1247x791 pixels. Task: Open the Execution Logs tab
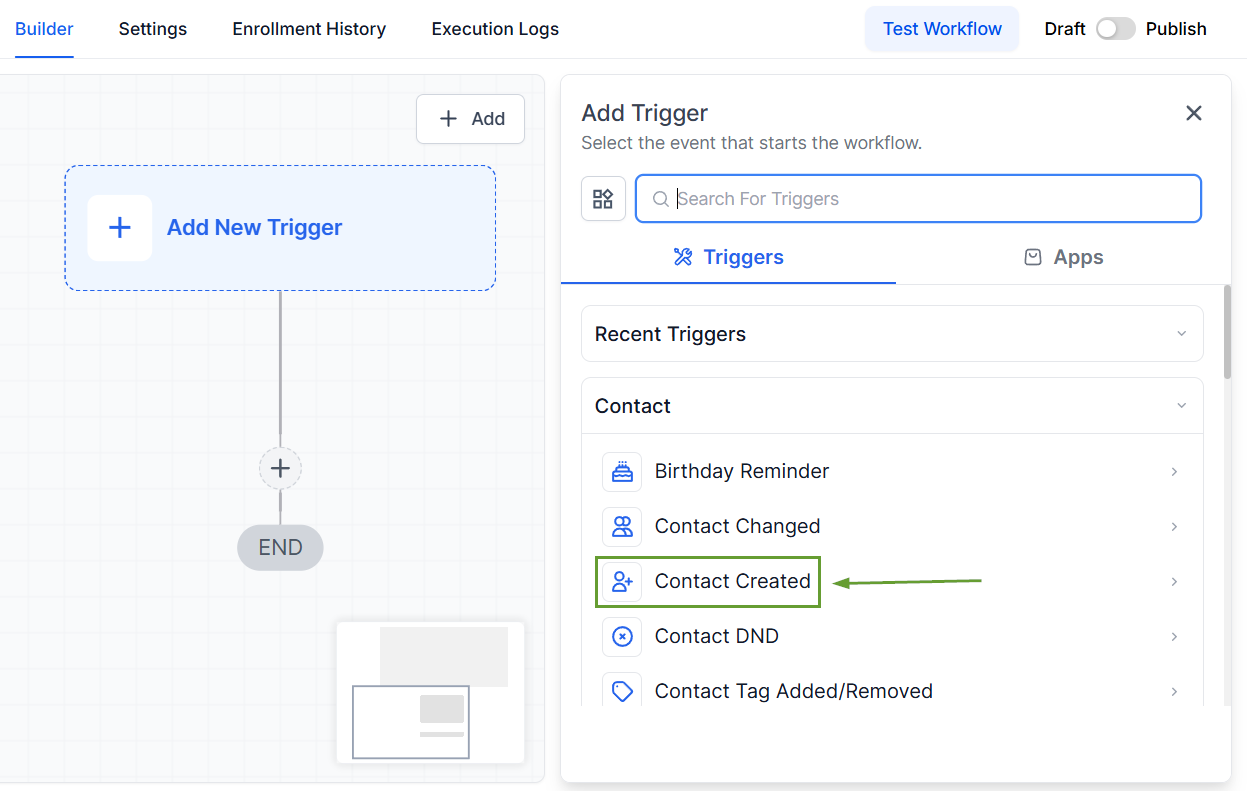pos(495,29)
